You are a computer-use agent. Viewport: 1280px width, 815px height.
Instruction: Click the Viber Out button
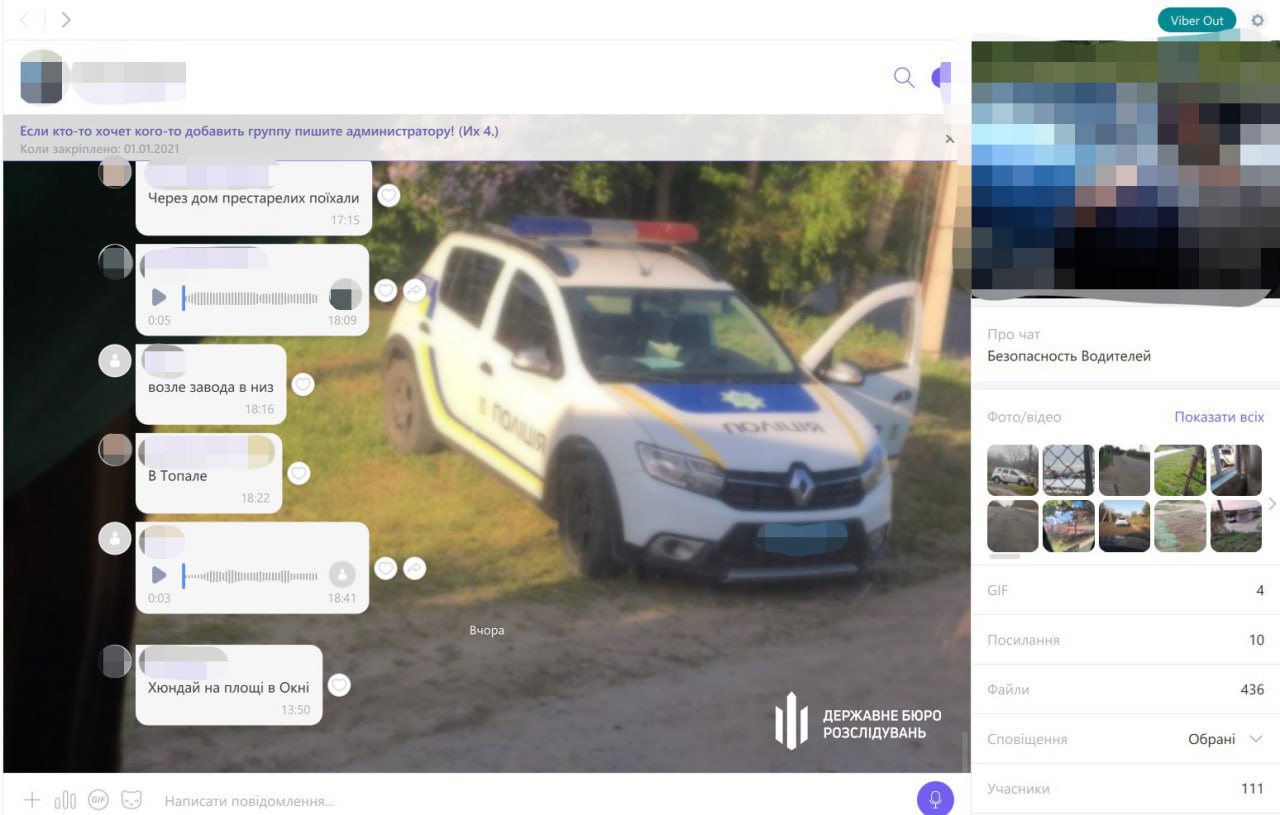[x=1197, y=21]
